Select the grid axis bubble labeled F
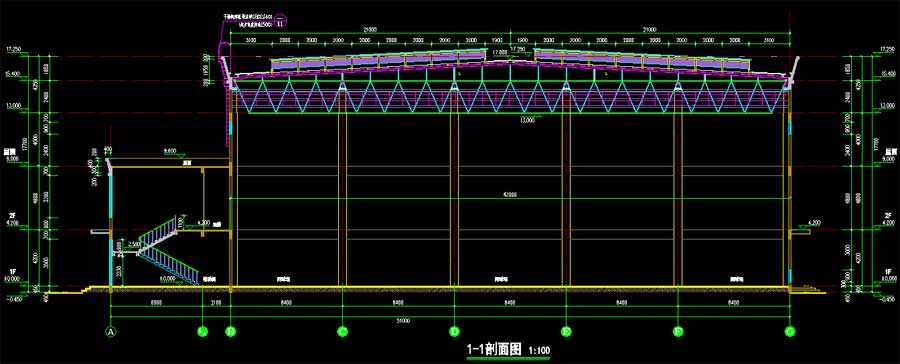Image resolution: width=900 pixels, height=364 pixels. click(x=678, y=331)
